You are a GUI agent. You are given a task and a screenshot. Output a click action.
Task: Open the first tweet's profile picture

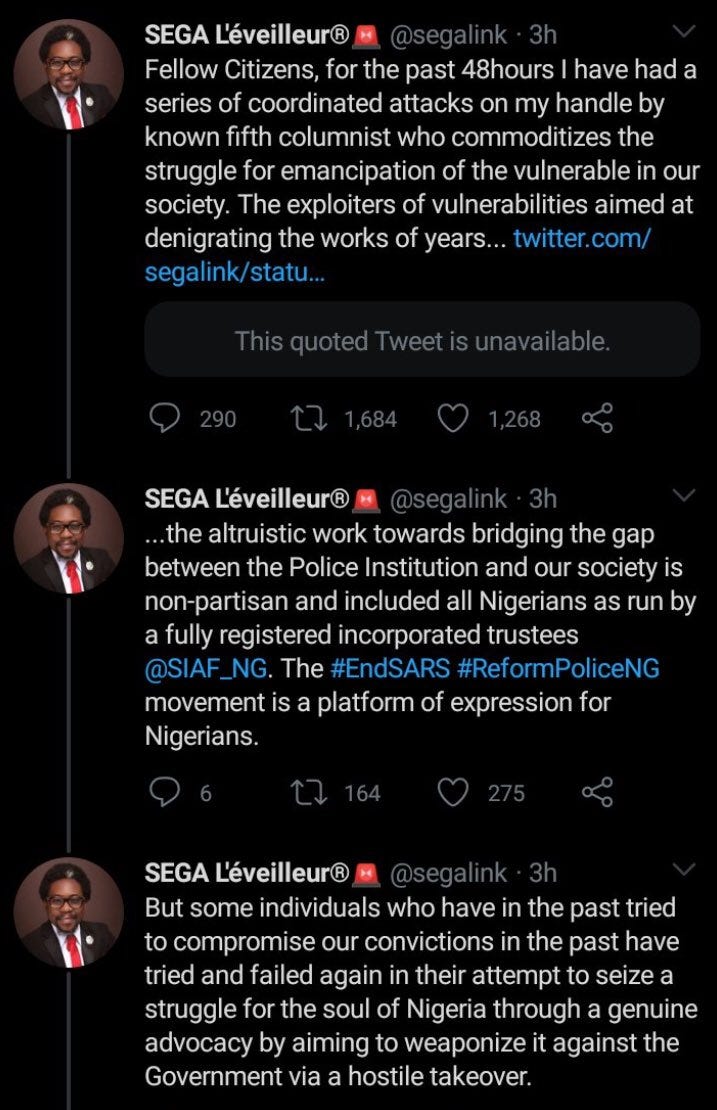click(69, 75)
